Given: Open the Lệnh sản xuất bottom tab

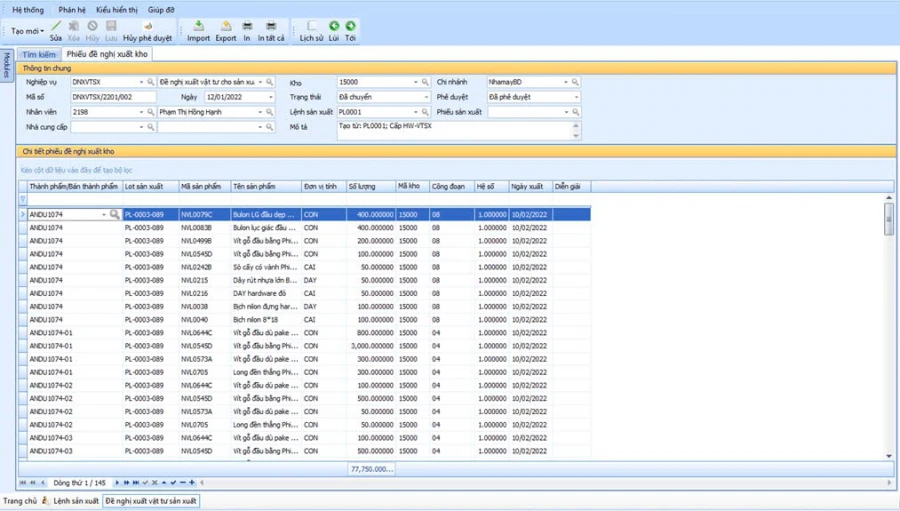Looking at the screenshot, I should tap(76, 501).
